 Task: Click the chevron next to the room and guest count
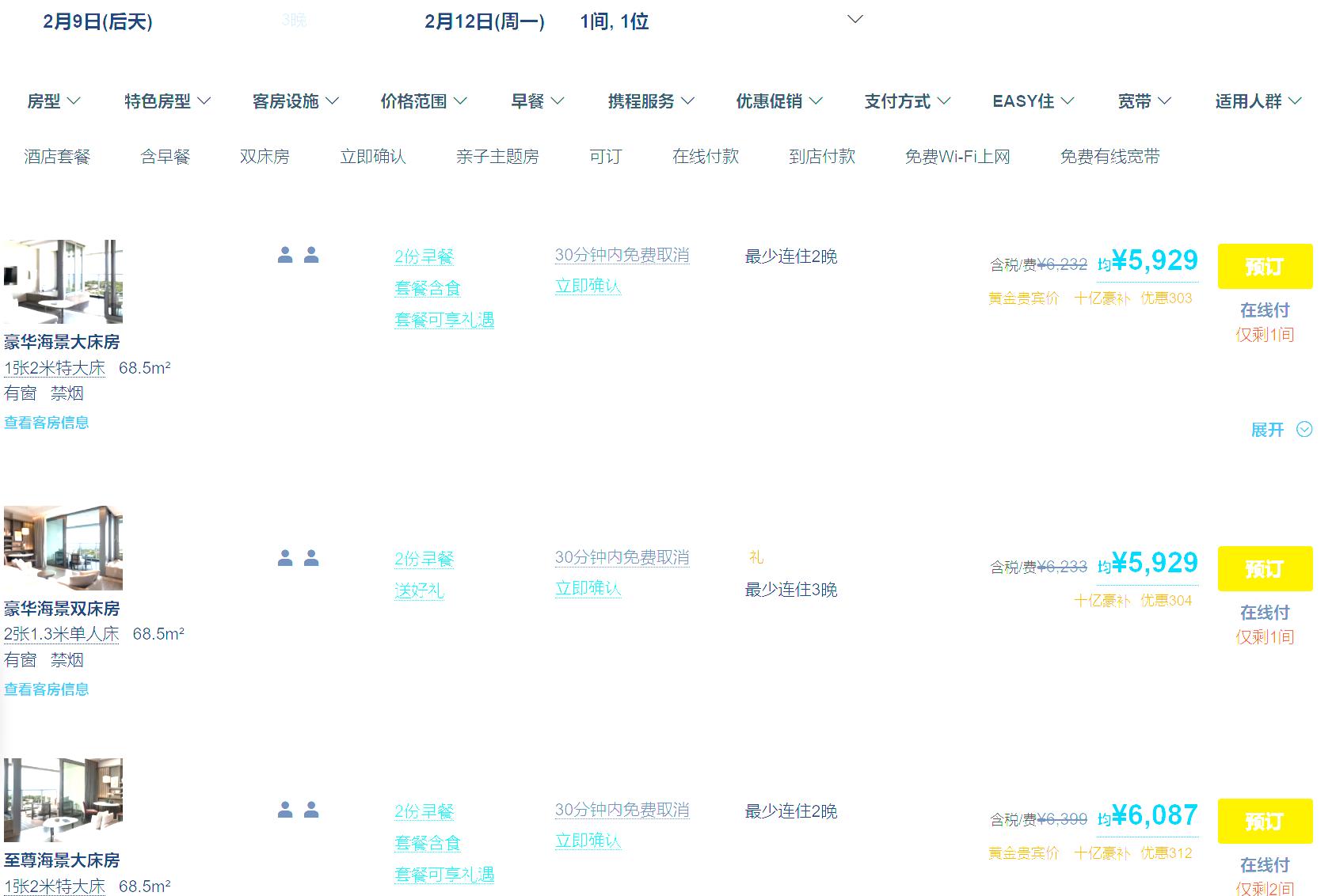pyautogui.click(x=855, y=20)
